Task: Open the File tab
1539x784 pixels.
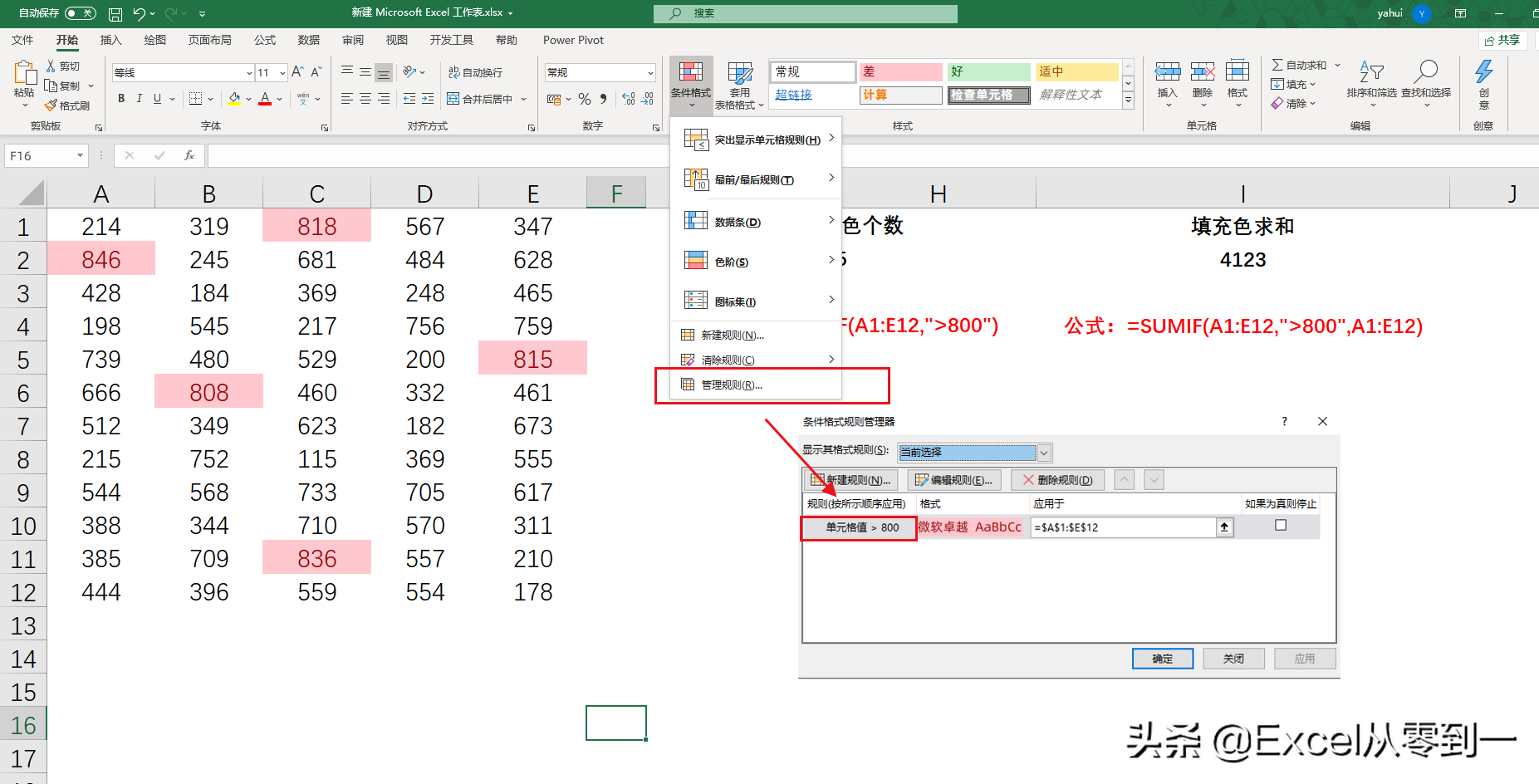Action: [22, 40]
